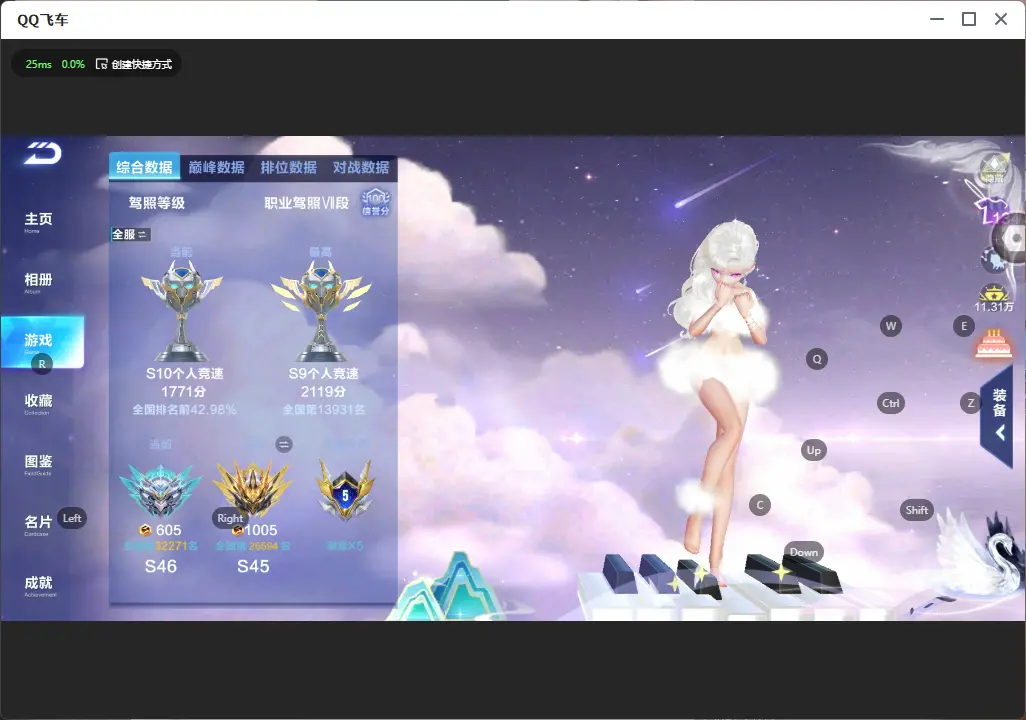Click the 2119分 score text
The width and height of the screenshot is (1026, 720).
[x=323, y=391]
